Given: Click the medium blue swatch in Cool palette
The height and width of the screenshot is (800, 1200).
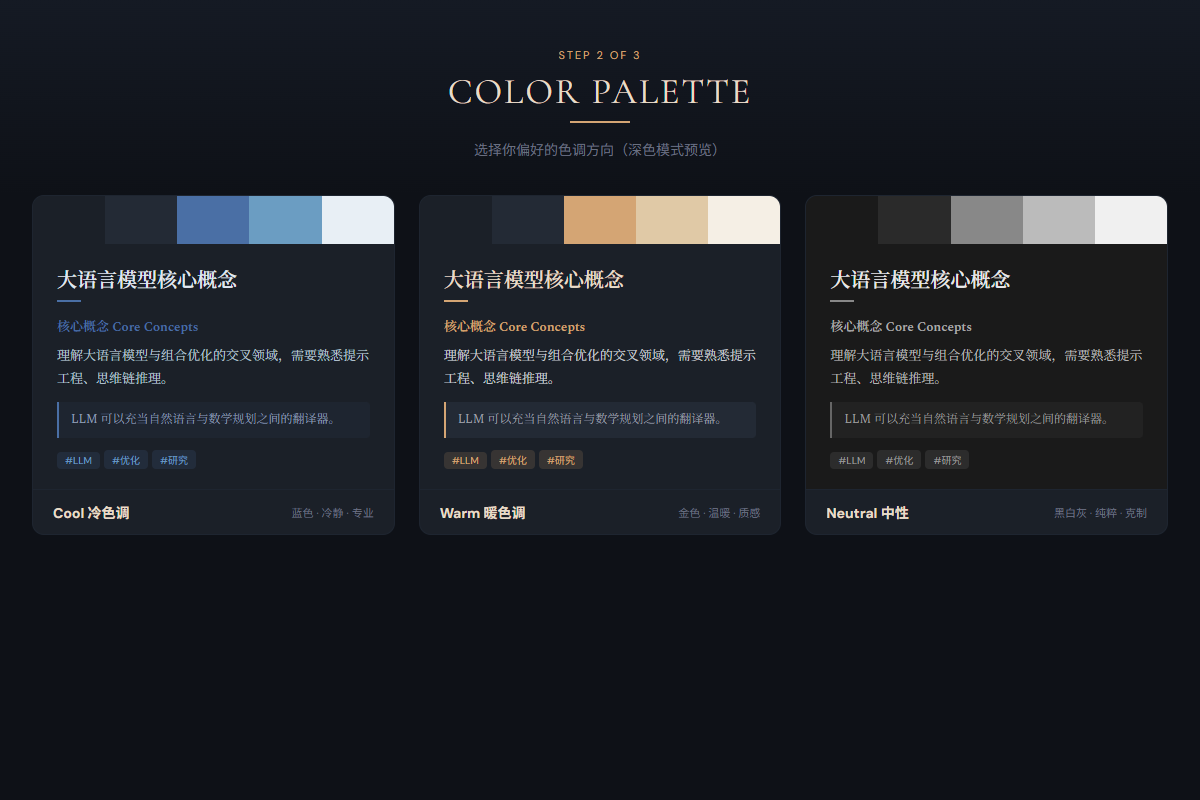Looking at the screenshot, I should (x=213, y=219).
